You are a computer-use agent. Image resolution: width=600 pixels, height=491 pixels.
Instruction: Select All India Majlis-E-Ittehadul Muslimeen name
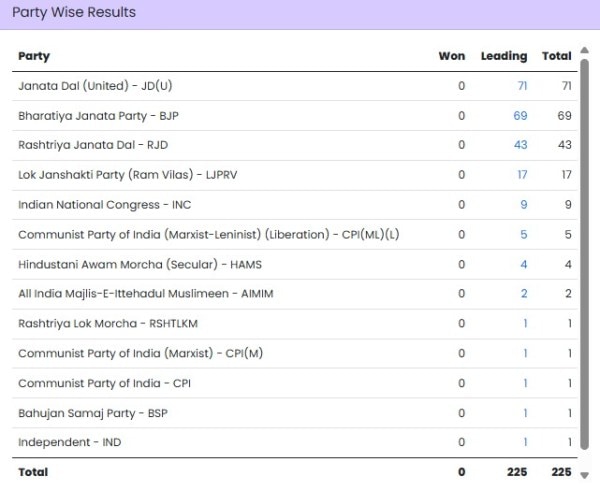click(x=145, y=294)
